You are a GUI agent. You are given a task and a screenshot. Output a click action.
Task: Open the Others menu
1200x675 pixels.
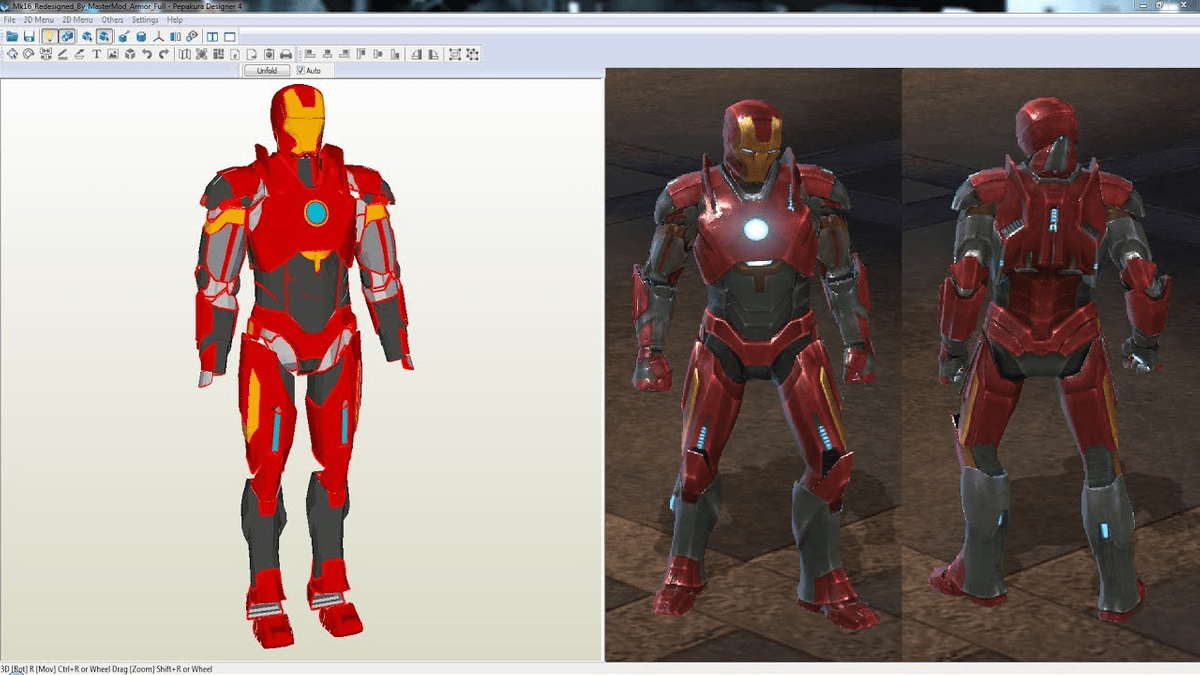pos(111,19)
